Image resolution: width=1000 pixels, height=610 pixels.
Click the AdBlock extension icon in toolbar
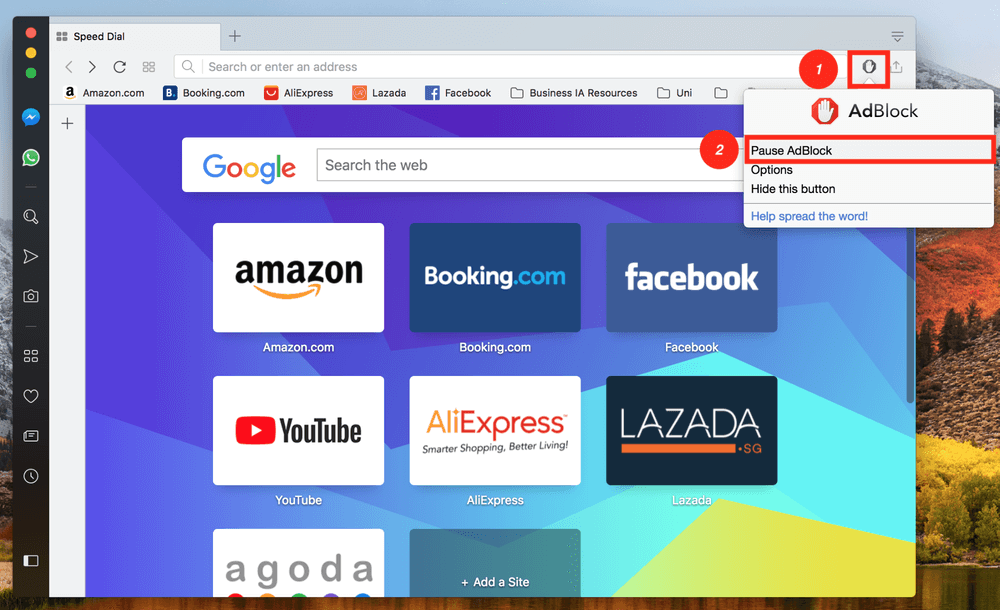(x=869, y=66)
